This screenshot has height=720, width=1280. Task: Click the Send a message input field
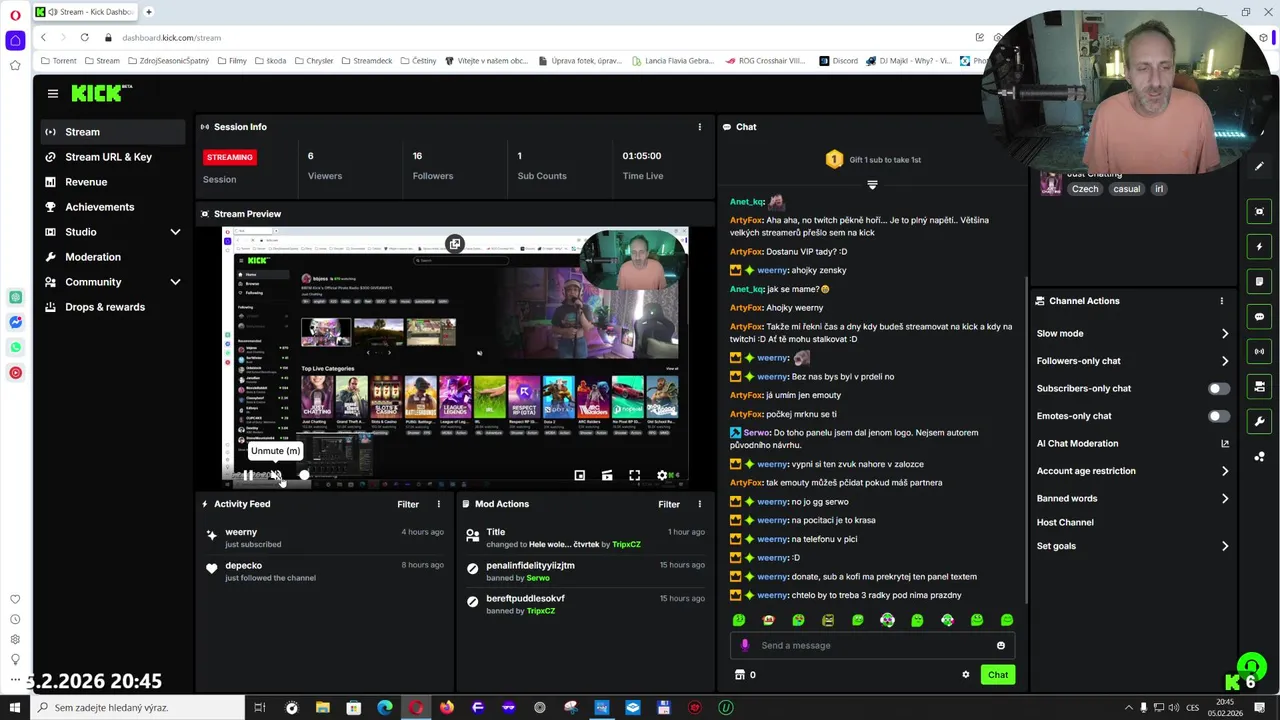point(872,646)
